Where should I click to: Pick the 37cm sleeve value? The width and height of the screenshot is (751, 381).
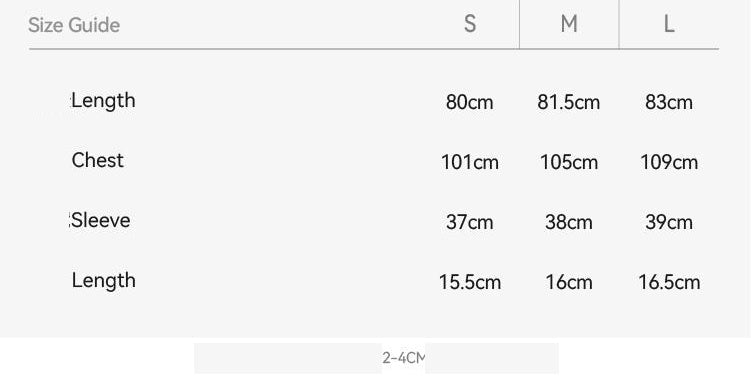coord(469,222)
